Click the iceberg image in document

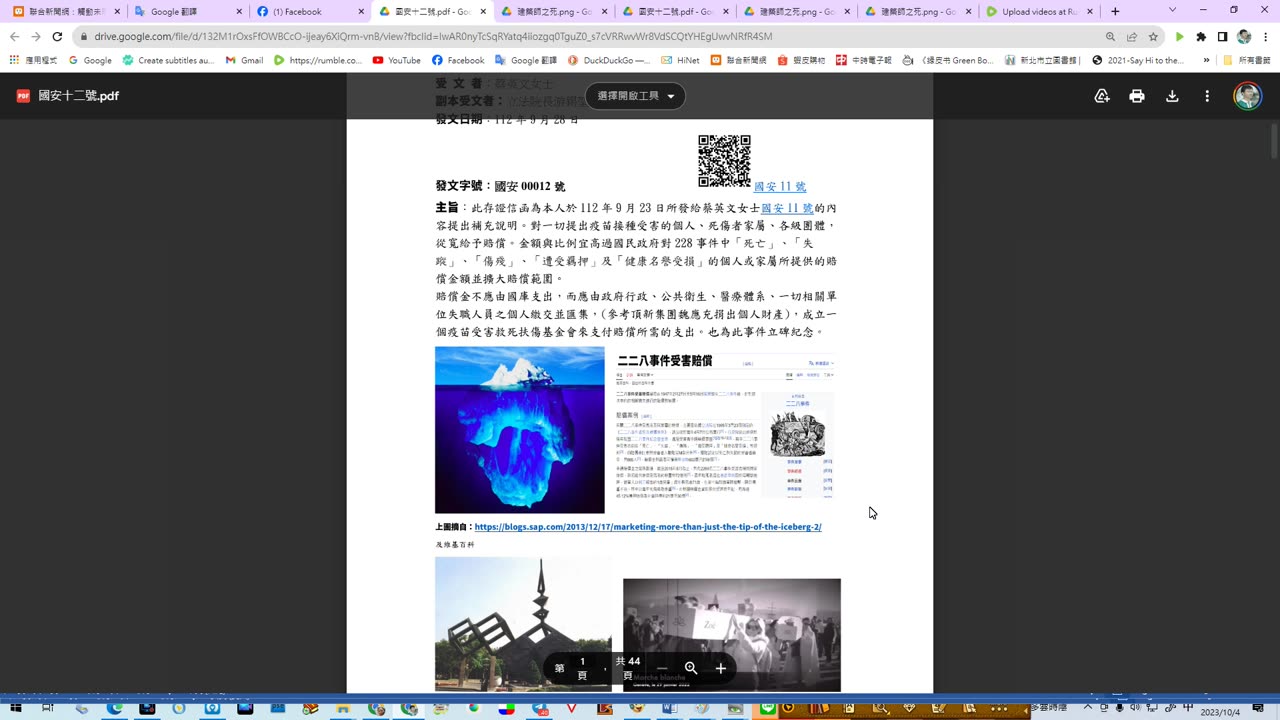(x=520, y=430)
